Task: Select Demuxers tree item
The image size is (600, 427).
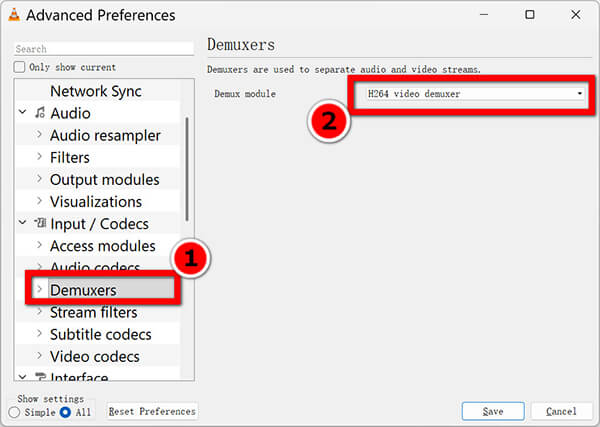Action: click(x=83, y=290)
